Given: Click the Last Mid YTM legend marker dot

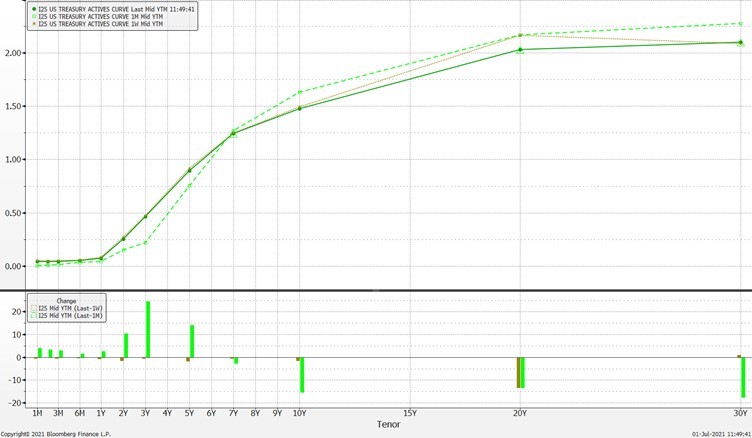Looking at the screenshot, I should 33,8.
